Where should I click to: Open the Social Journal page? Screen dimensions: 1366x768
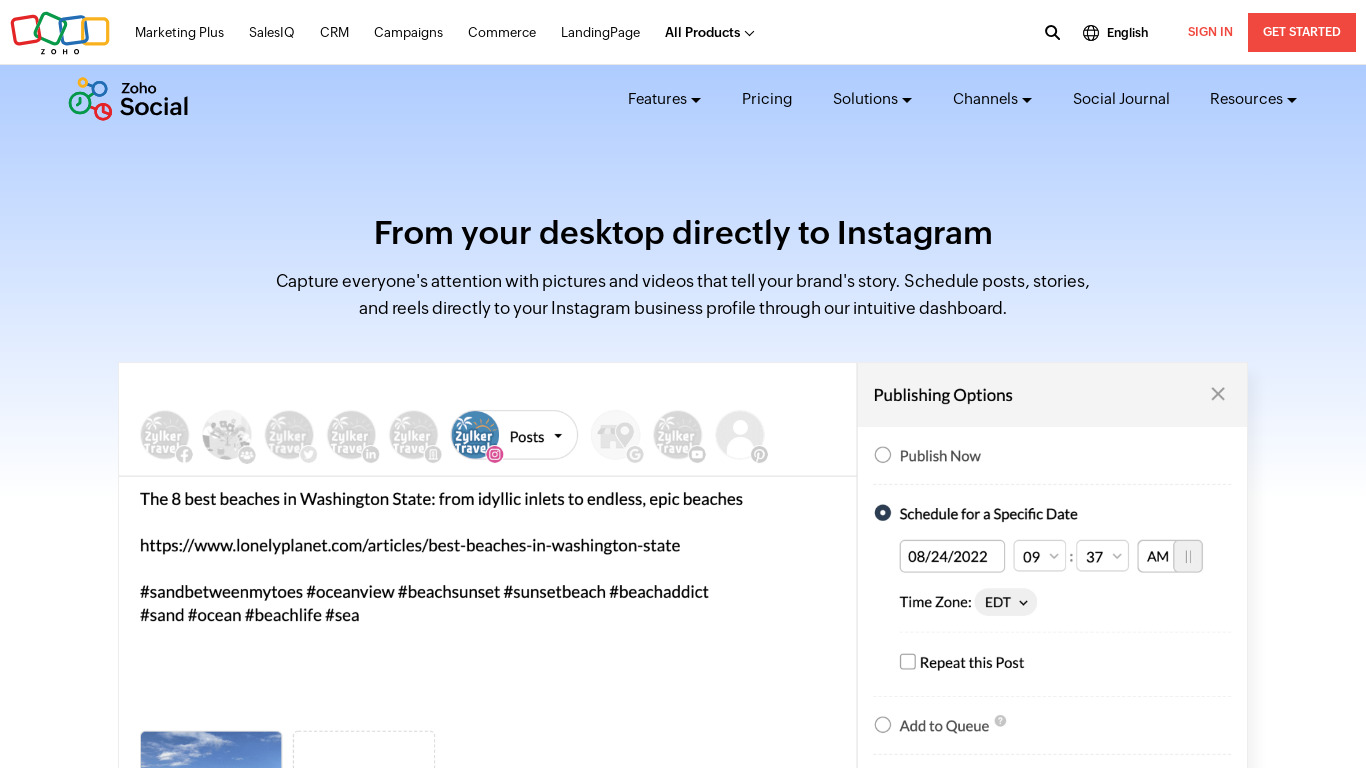[x=1121, y=99]
